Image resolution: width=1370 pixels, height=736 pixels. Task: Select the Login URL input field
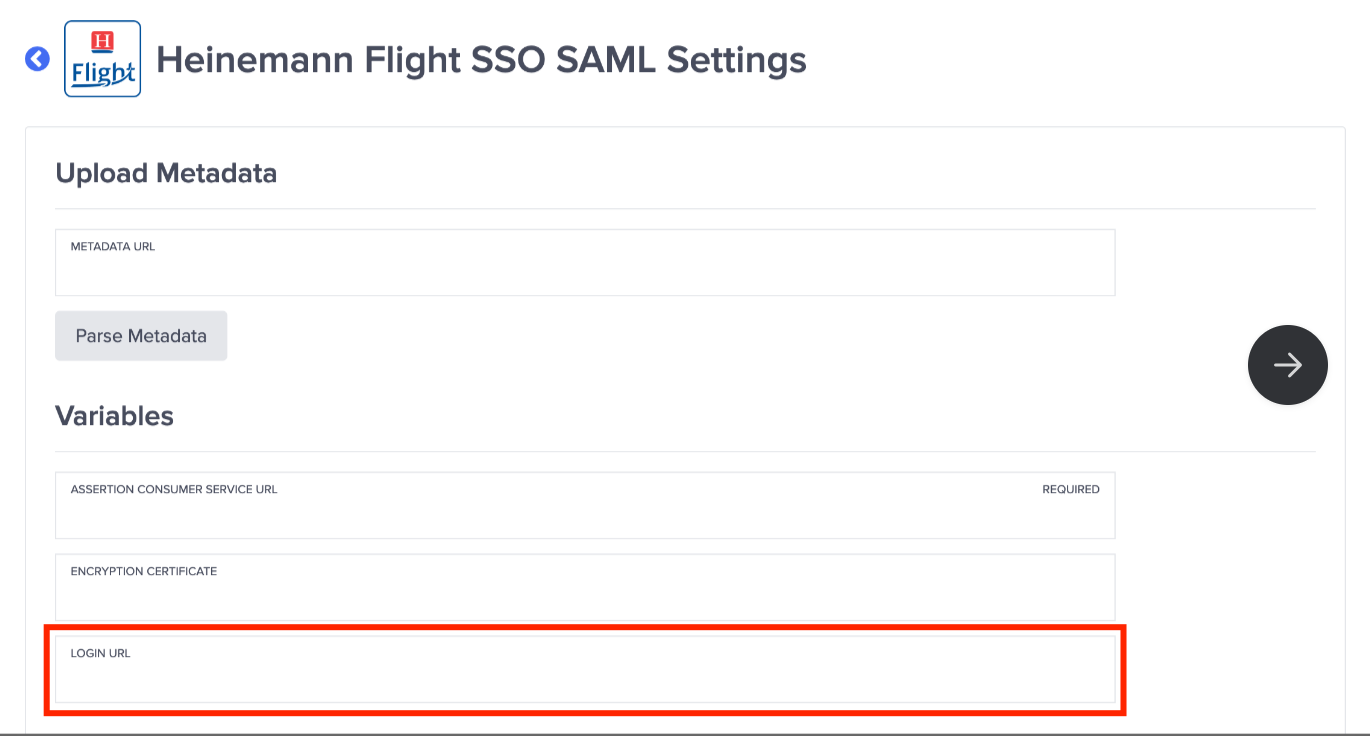[585, 678]
